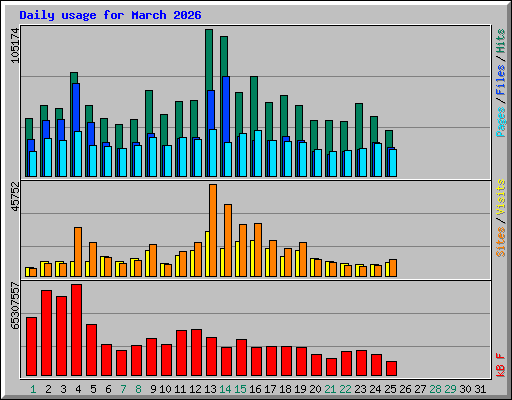Click the yellow sites bar for day 16

(252, 258)
